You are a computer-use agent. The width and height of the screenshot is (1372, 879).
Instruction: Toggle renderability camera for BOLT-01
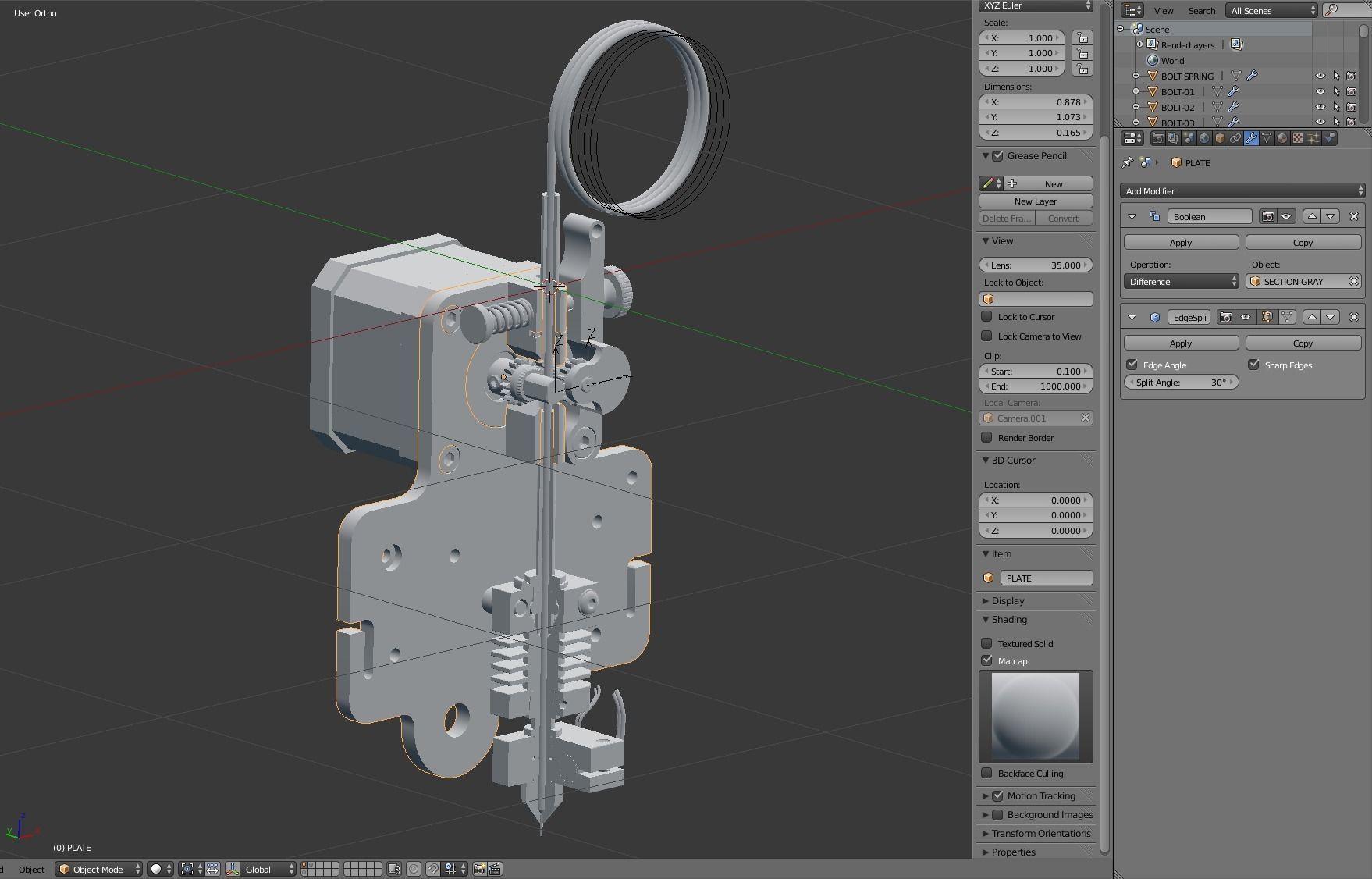pyautogui.click(x=1352, y=91)
